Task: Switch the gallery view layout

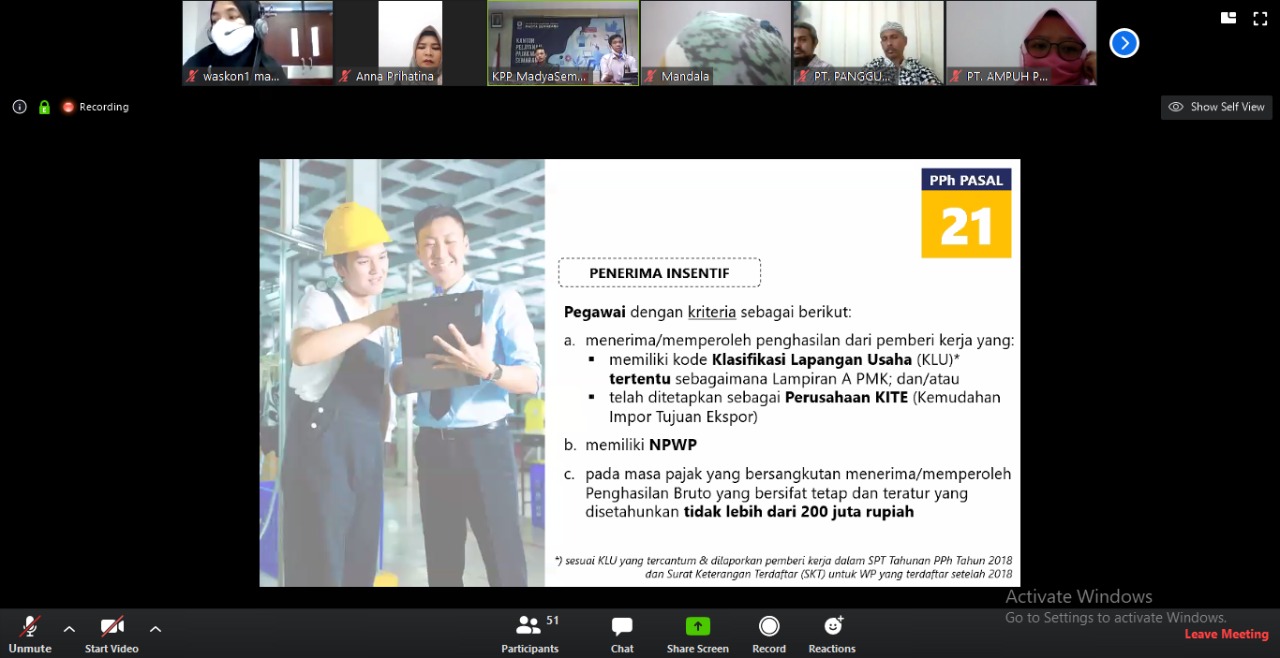Action: pos(1229,18)
